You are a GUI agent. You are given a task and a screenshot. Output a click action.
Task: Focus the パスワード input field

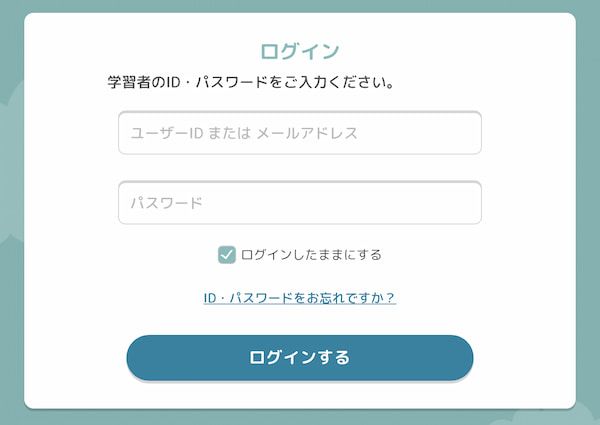(x=300, y=202)
